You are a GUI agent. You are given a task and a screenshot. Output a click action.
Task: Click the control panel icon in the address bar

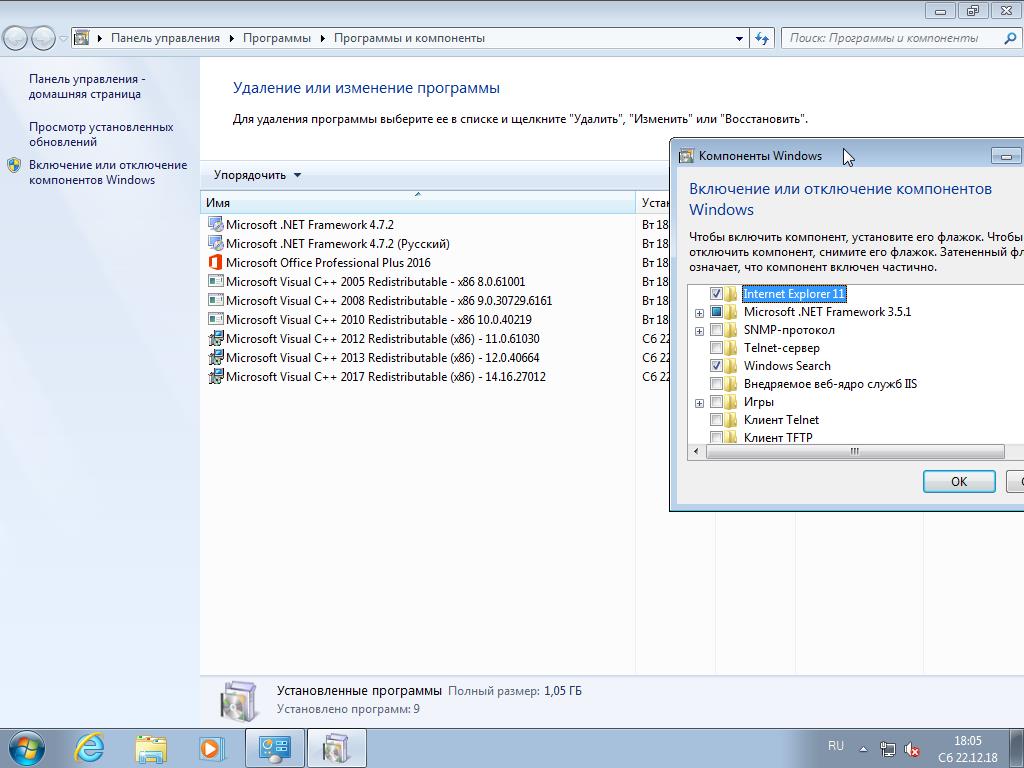tap(82, 38)
